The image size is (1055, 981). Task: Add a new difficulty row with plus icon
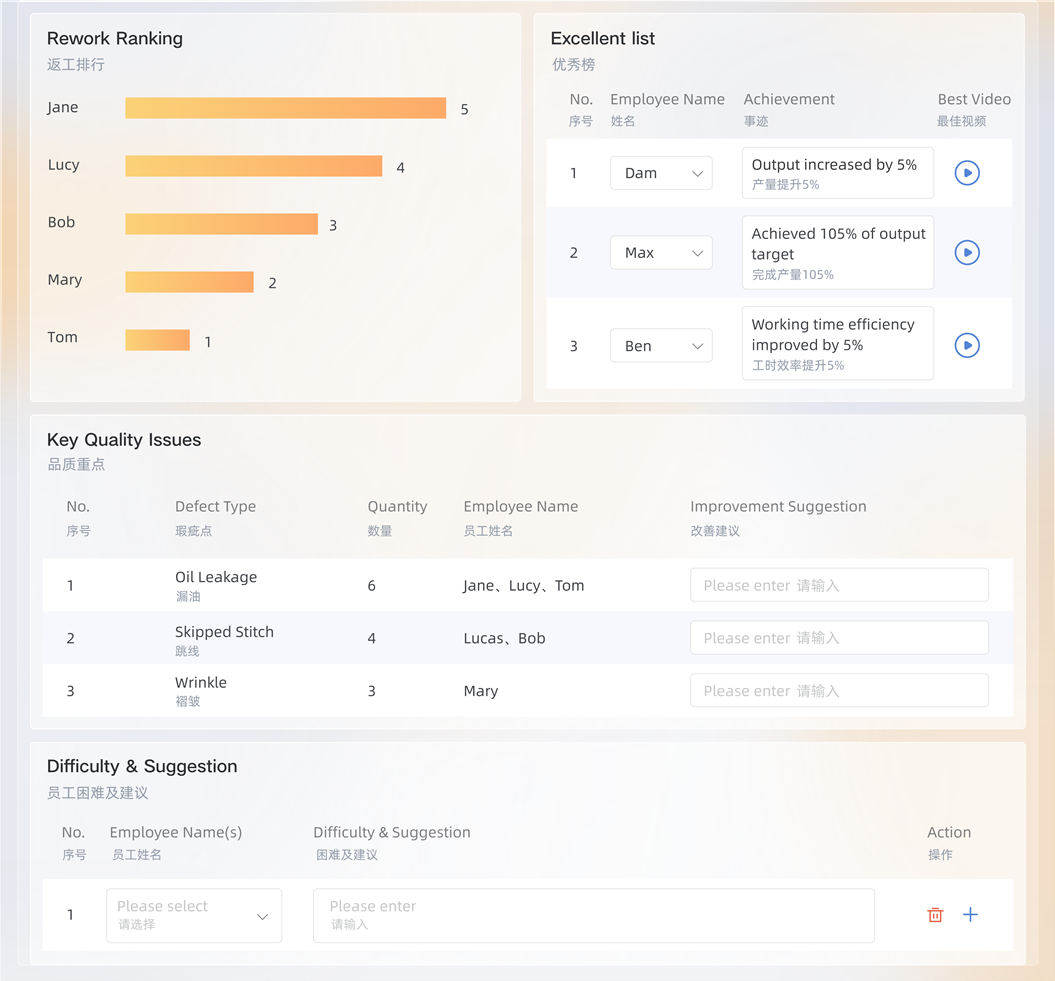[x=970, y=915]
